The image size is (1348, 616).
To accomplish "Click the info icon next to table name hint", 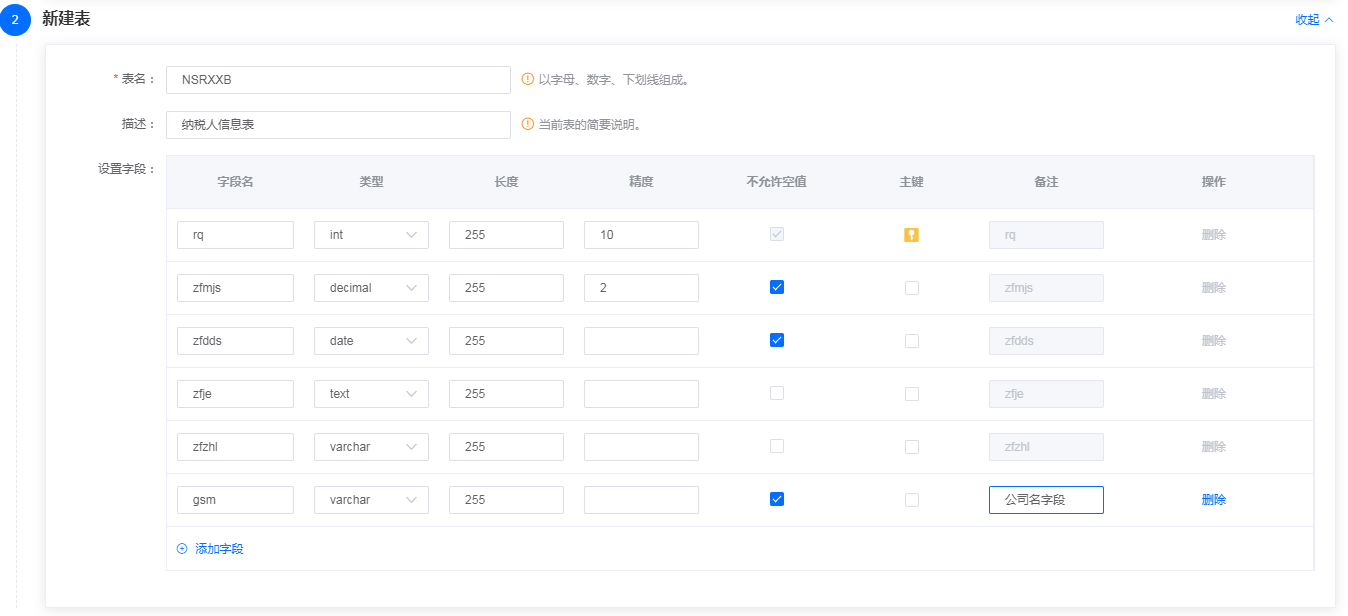I will click(528, 79).
